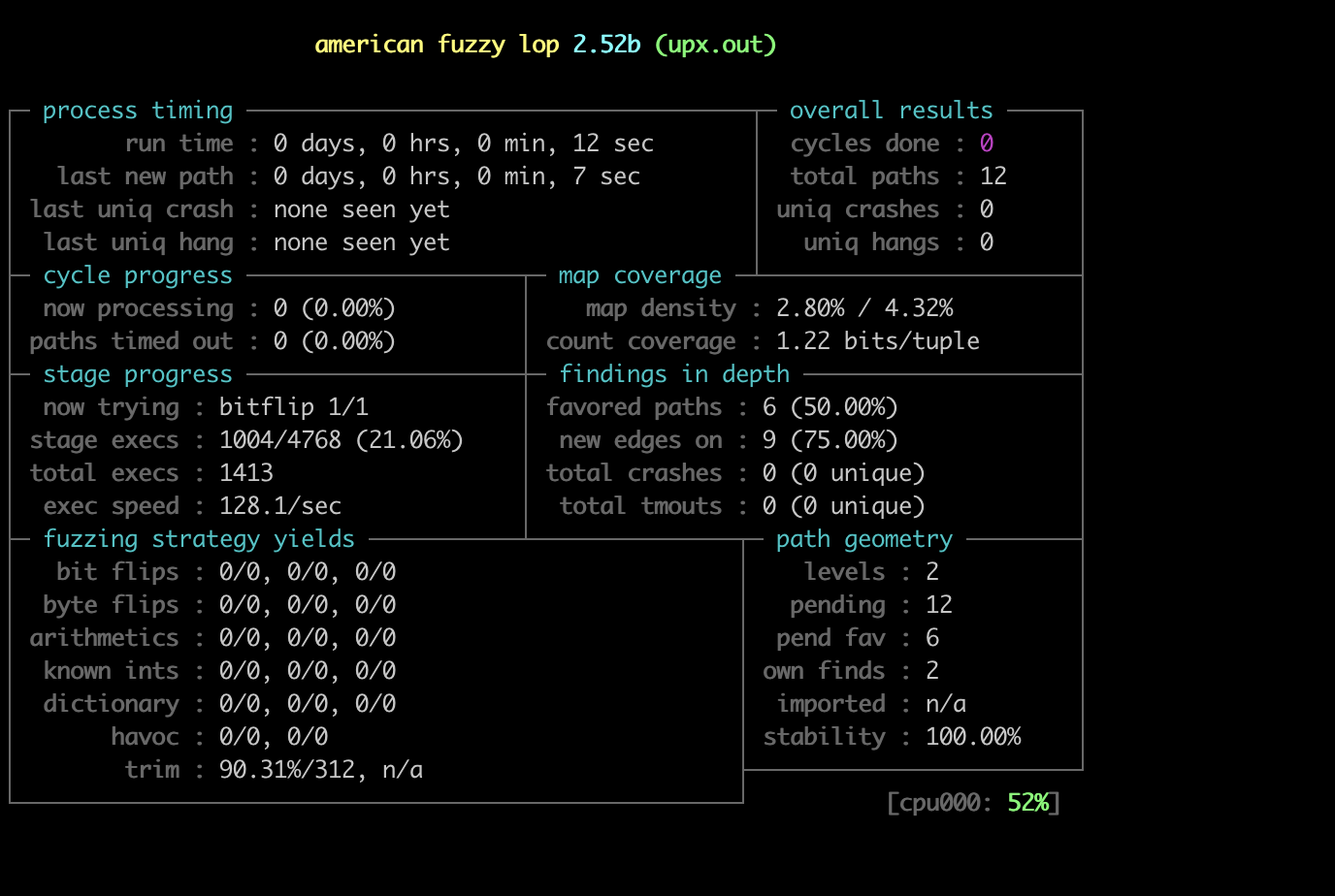Select the value "6 (50.00%)"
The image size is (1335, 896).
(x=830, y=407)
